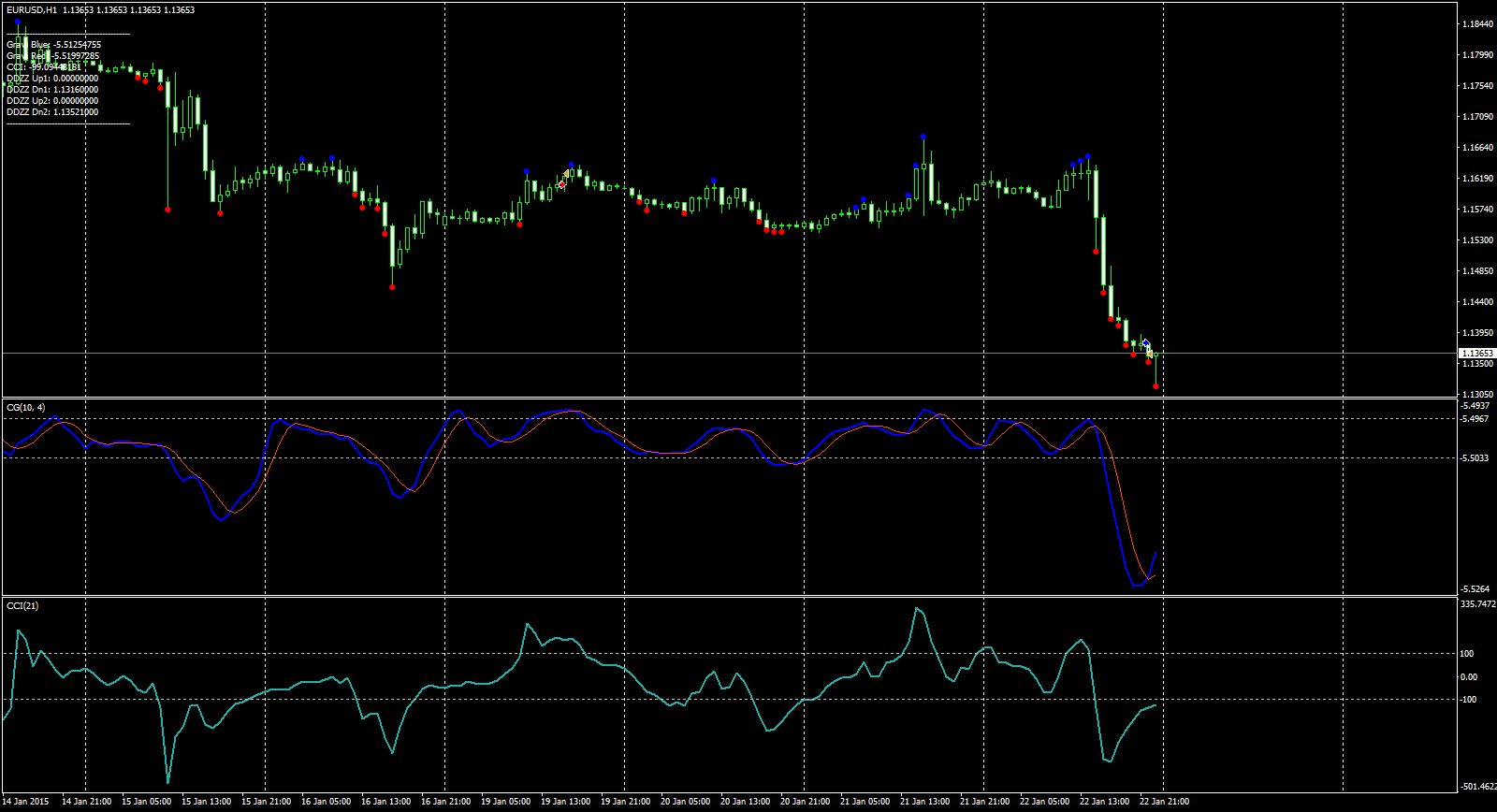Click the '16 Jan 13:00' time label

(x=386, y=802)
